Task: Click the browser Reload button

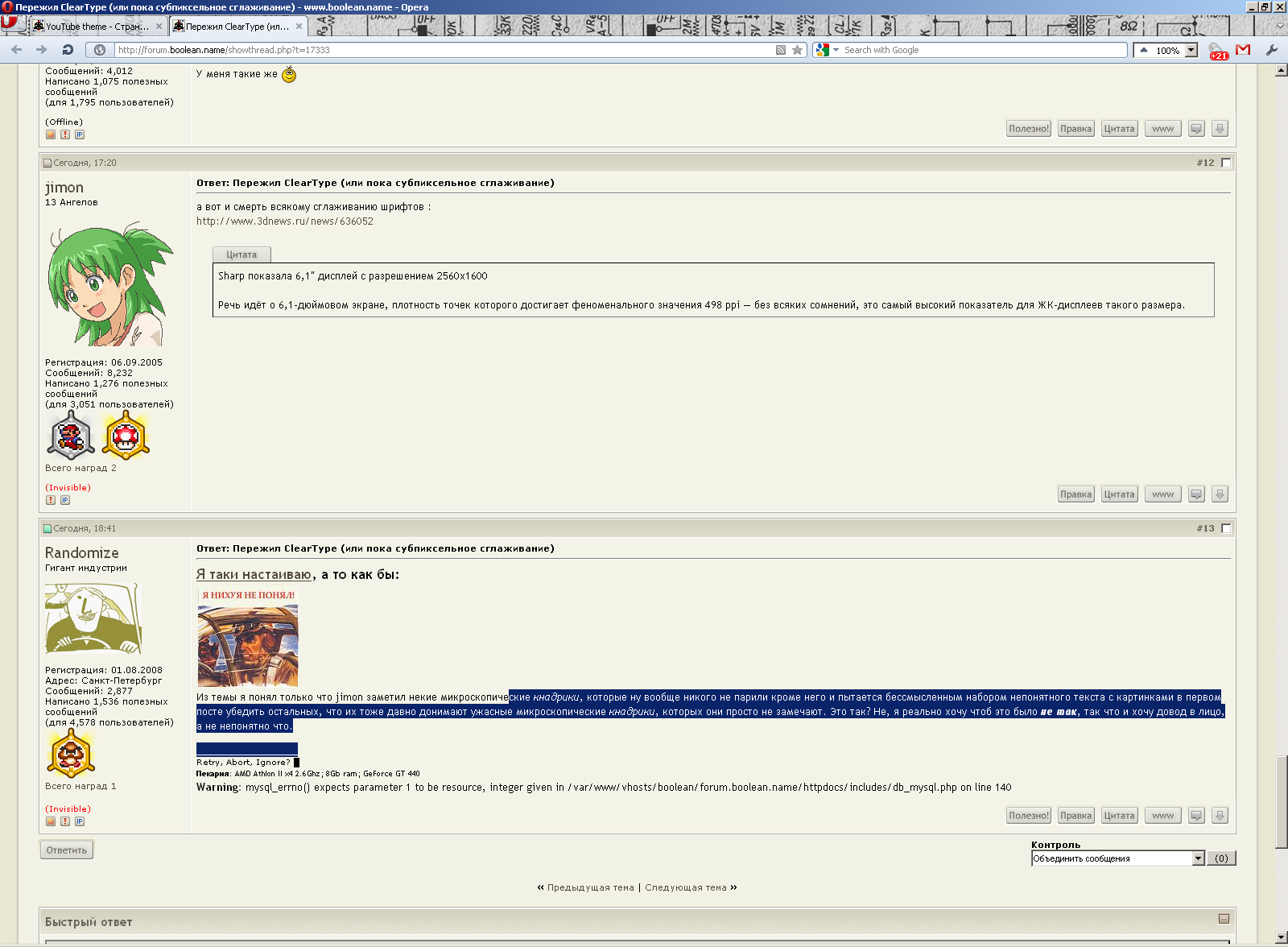Action: pyautogui.click(x=68, y=50)
